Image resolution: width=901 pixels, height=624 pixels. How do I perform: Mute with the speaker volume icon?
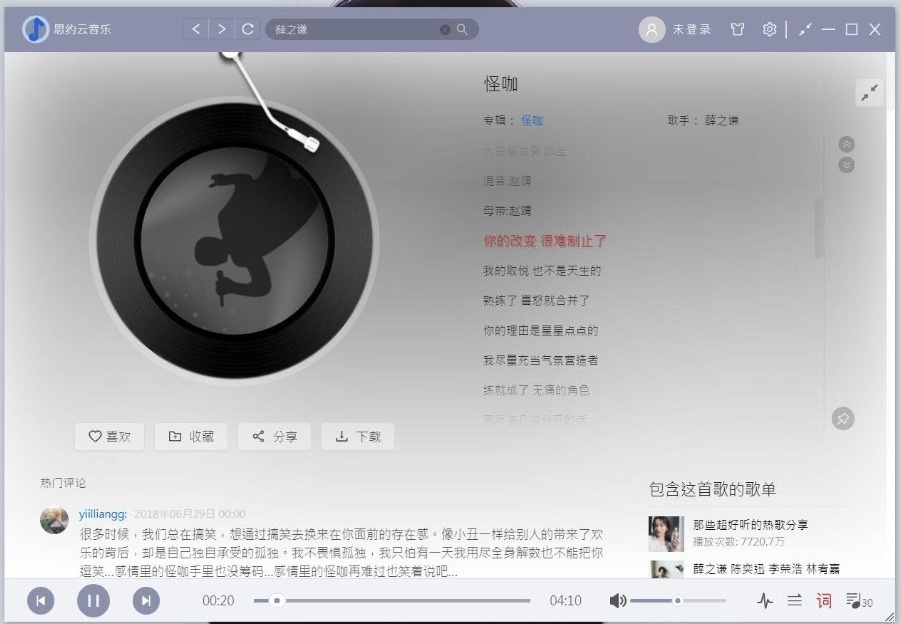coord(618,600)
